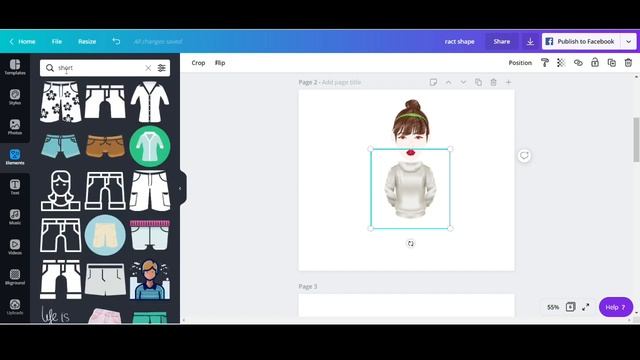
Task: Select the girl's head illustration on canvas
Action: pos(411,123)
